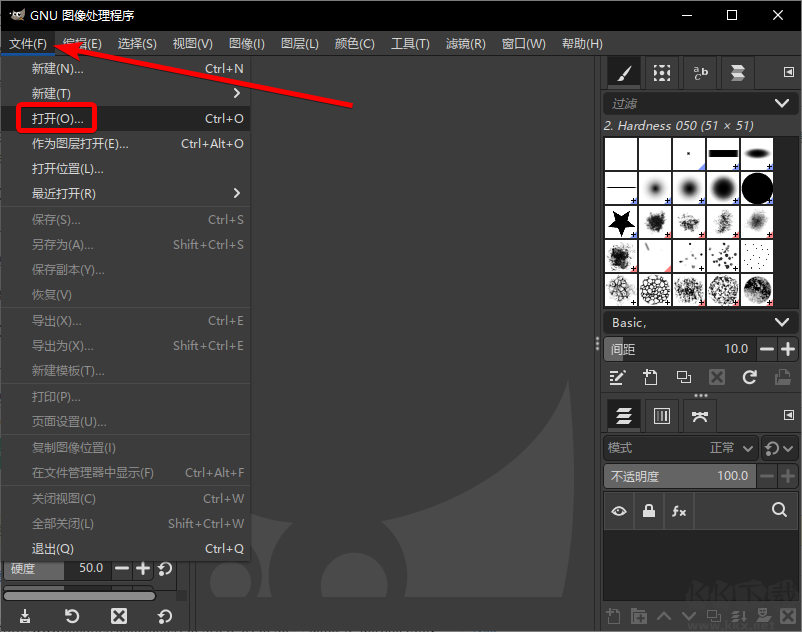
Task: Delete the selected brush
Action: click(717, 378)
